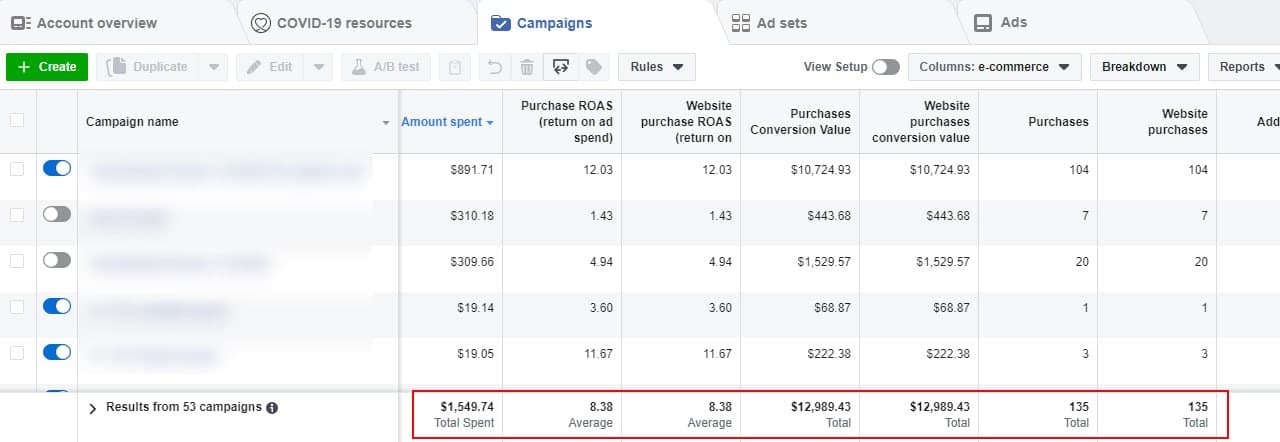Toggle View Setup switch

click(885, 67)
